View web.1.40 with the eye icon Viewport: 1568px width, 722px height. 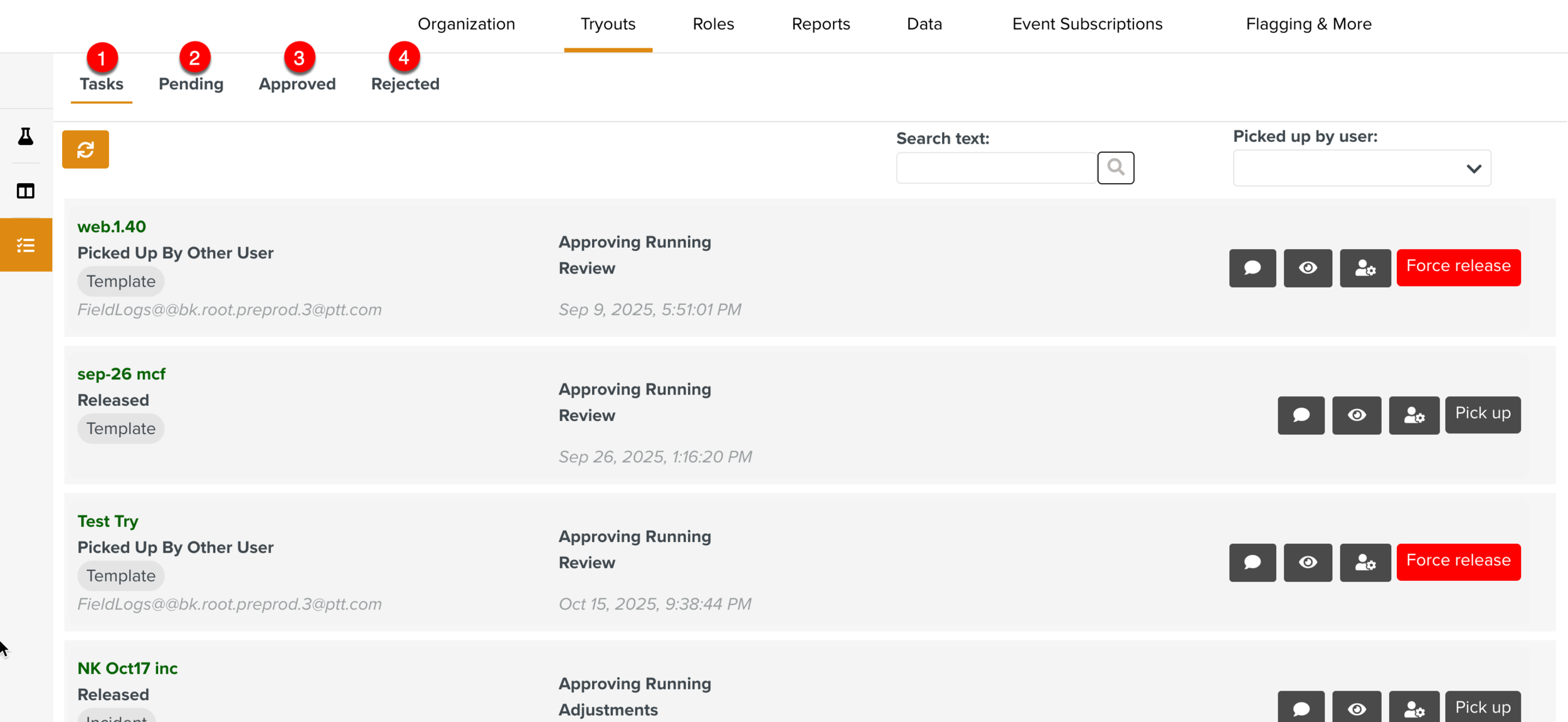pos(1307,268)
